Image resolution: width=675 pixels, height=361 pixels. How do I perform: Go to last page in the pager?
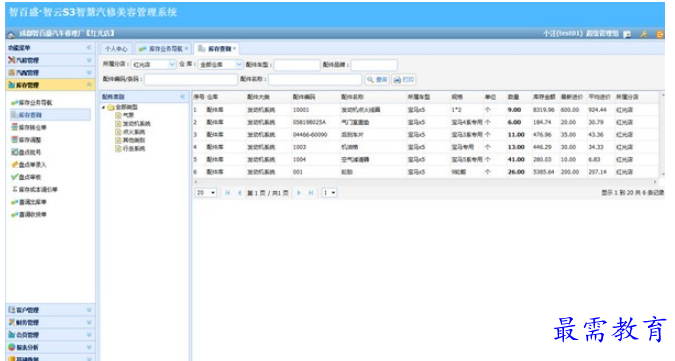(x=310, y=193)
